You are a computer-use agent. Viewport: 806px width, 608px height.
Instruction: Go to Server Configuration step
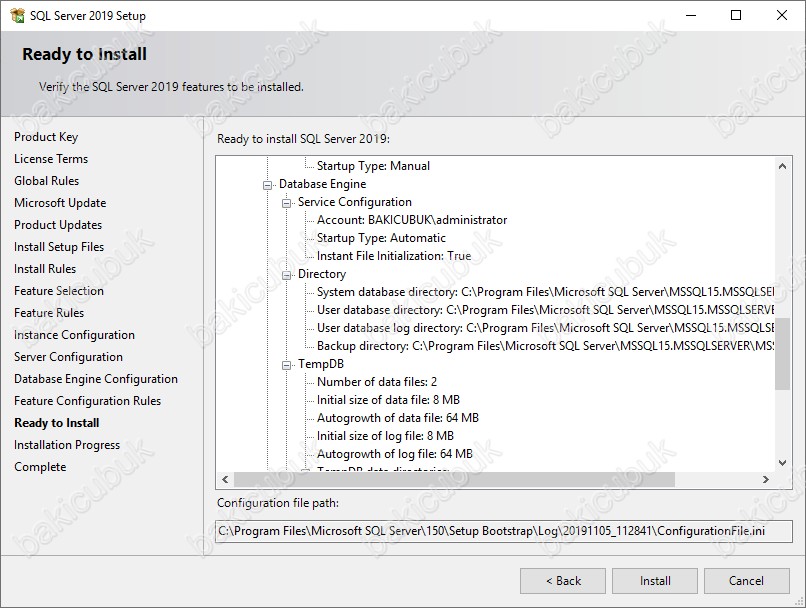click(x=68, y=357)
